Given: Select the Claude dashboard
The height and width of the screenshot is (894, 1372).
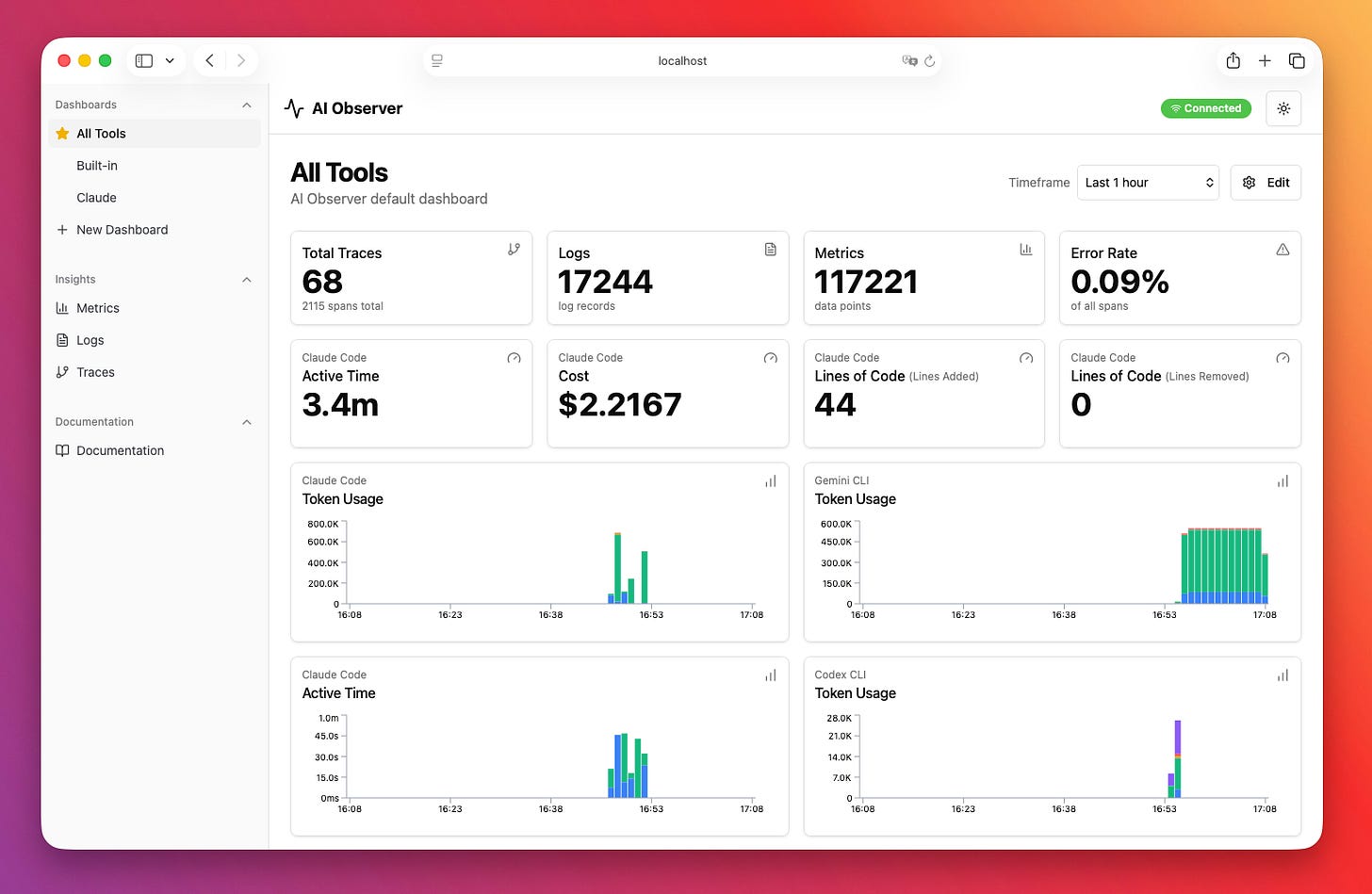Looking at the screenshot, I should (96, 198).
